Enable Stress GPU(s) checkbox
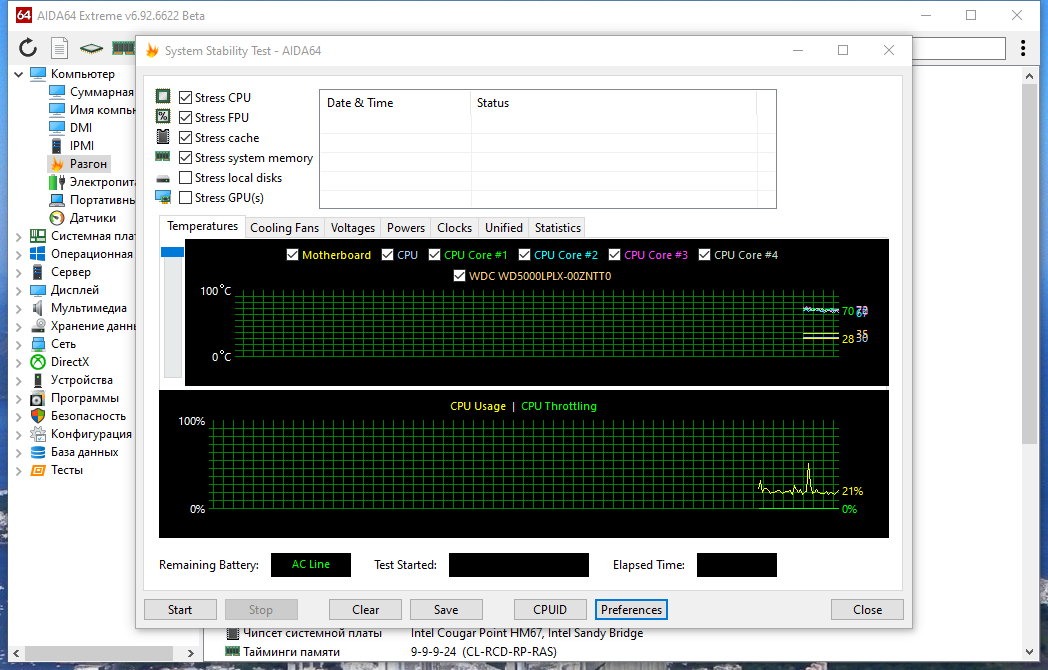Viewport: 1048px width, 670px height. point(185,198)
